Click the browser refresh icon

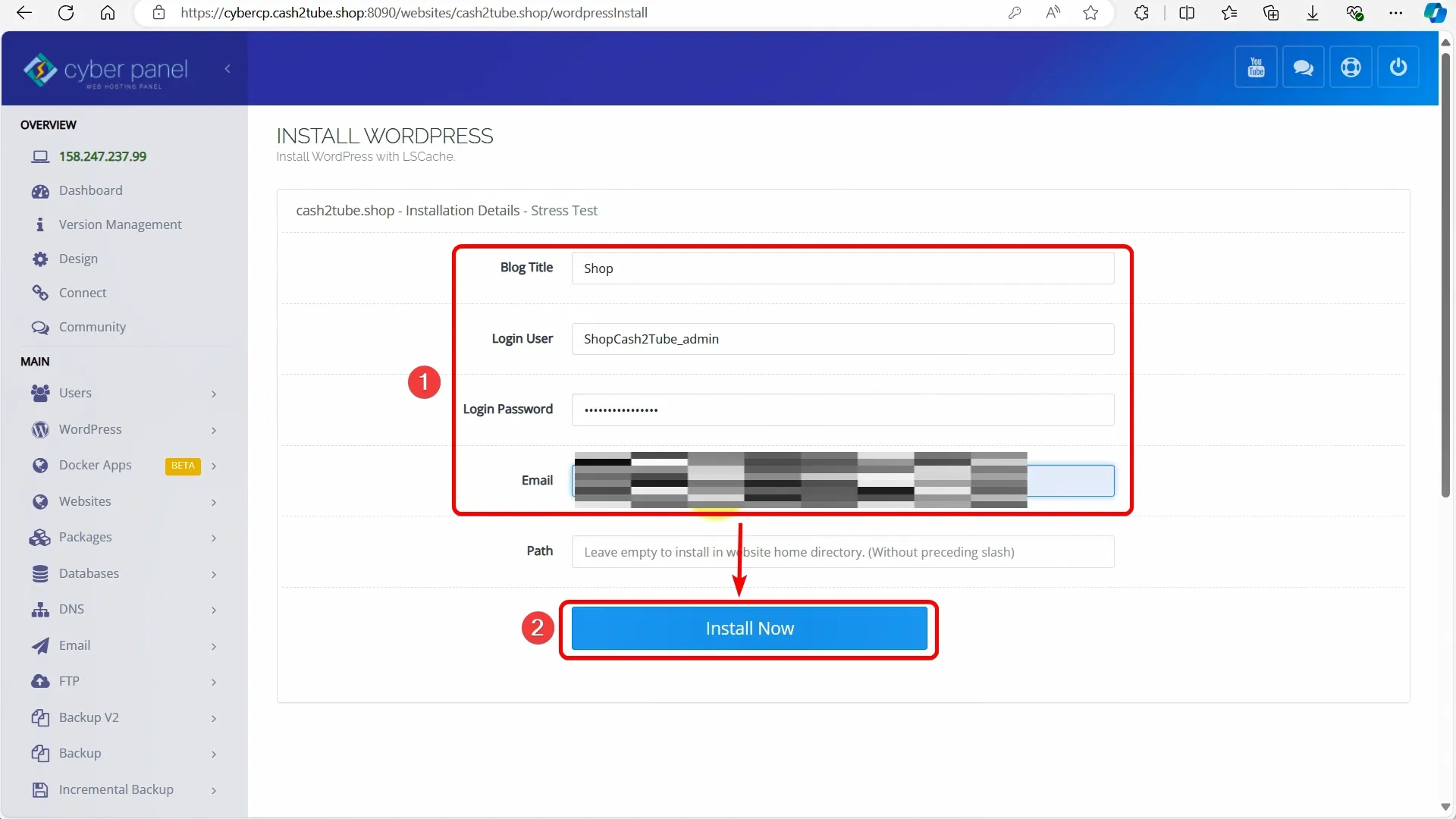pos(66,13)
